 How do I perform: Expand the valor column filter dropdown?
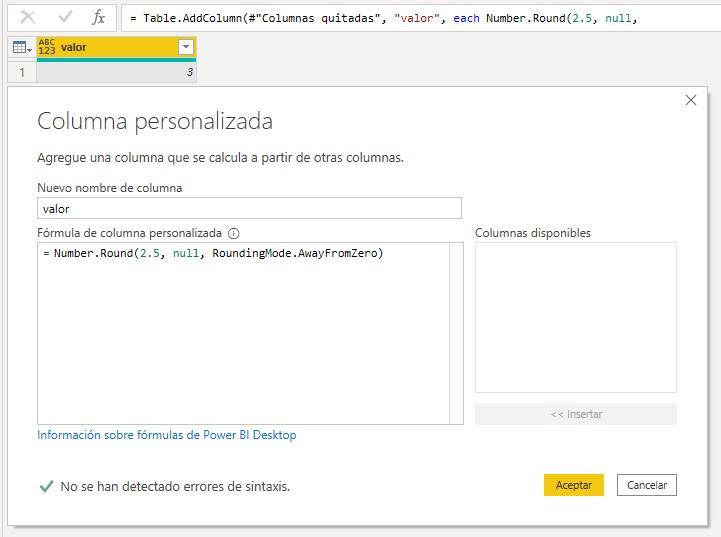(185, 47)
